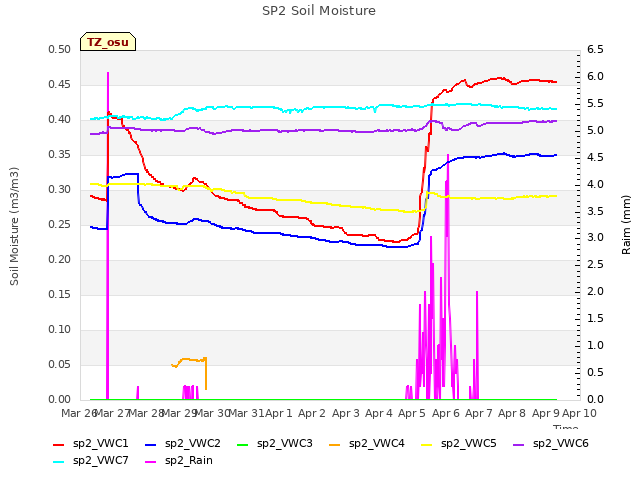Viewport: 640px width, 480px height.
Task: Click the Apr 2 date label
Action: [x=312, y=413]
